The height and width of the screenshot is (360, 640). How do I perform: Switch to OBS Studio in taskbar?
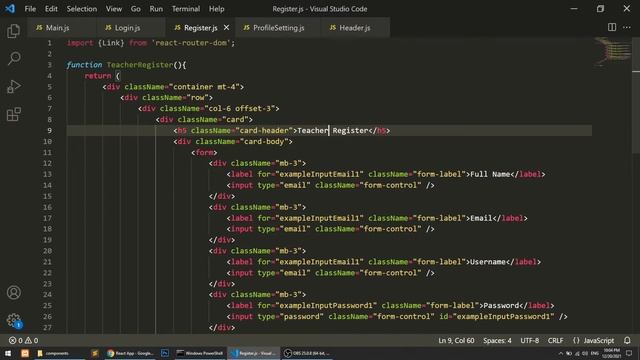(307, 353)
